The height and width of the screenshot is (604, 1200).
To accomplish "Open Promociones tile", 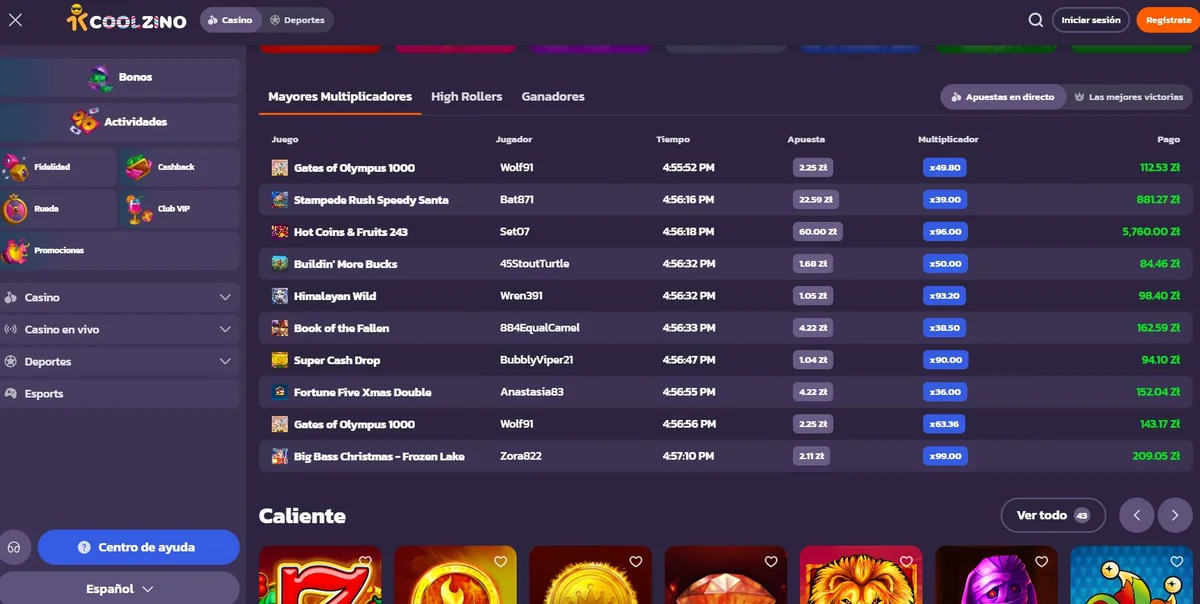I will (x=120, y=250).
